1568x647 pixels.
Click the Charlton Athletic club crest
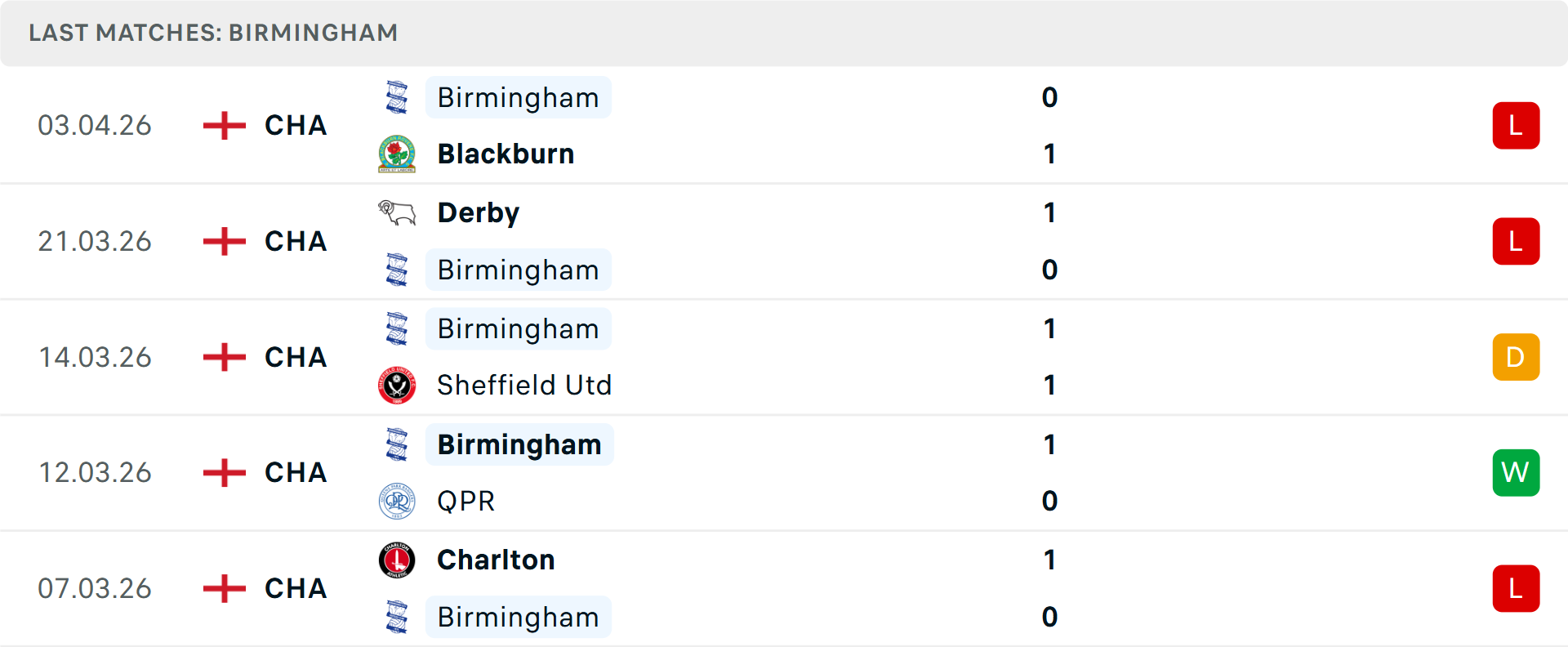tap(397, 560)
